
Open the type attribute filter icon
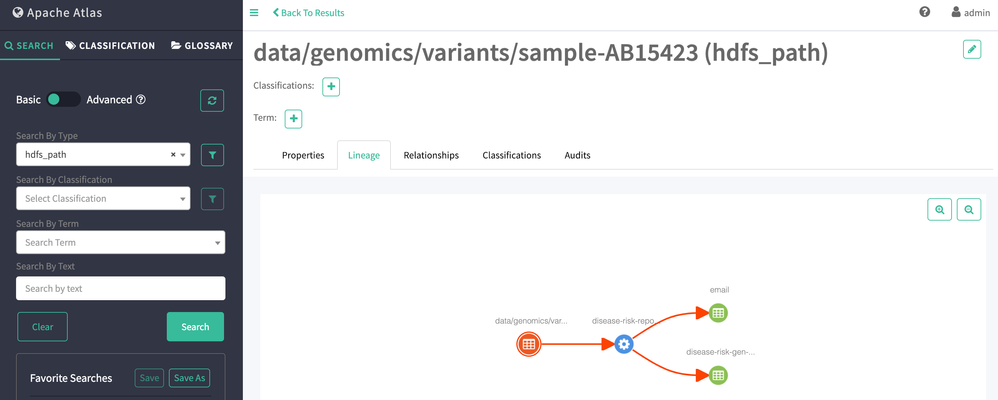[212, 155]
